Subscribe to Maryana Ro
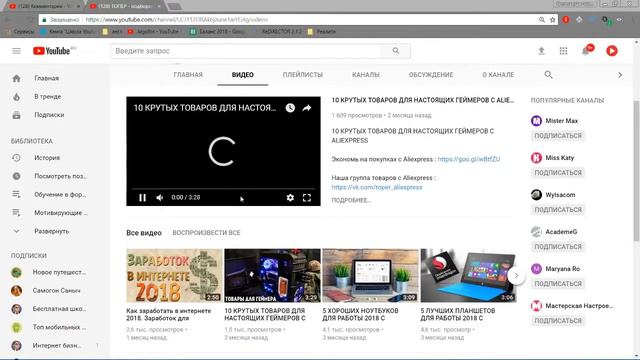 coord(558,284)
